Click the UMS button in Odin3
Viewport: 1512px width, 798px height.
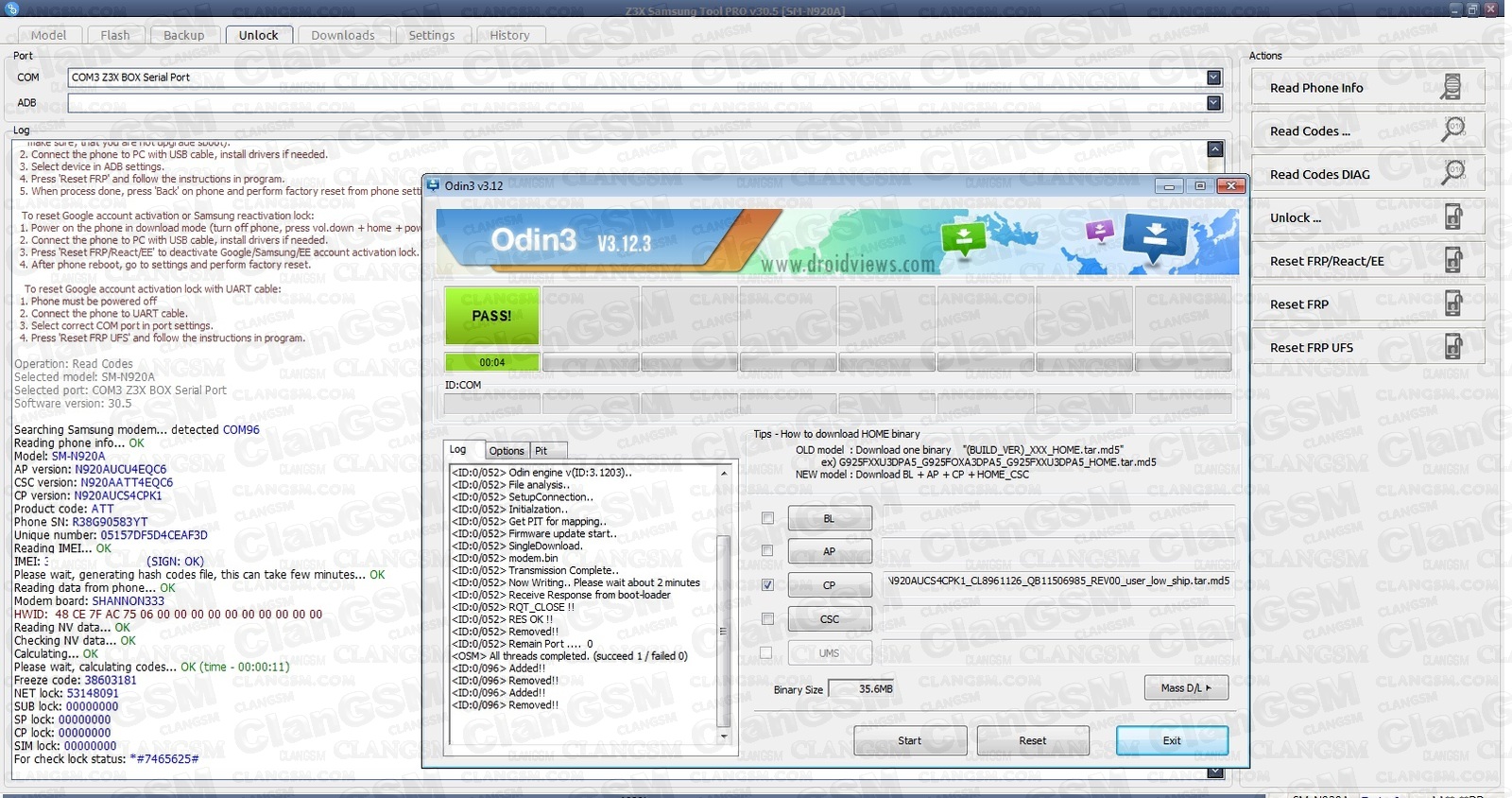pyautogui.click(x=830, y=653)
